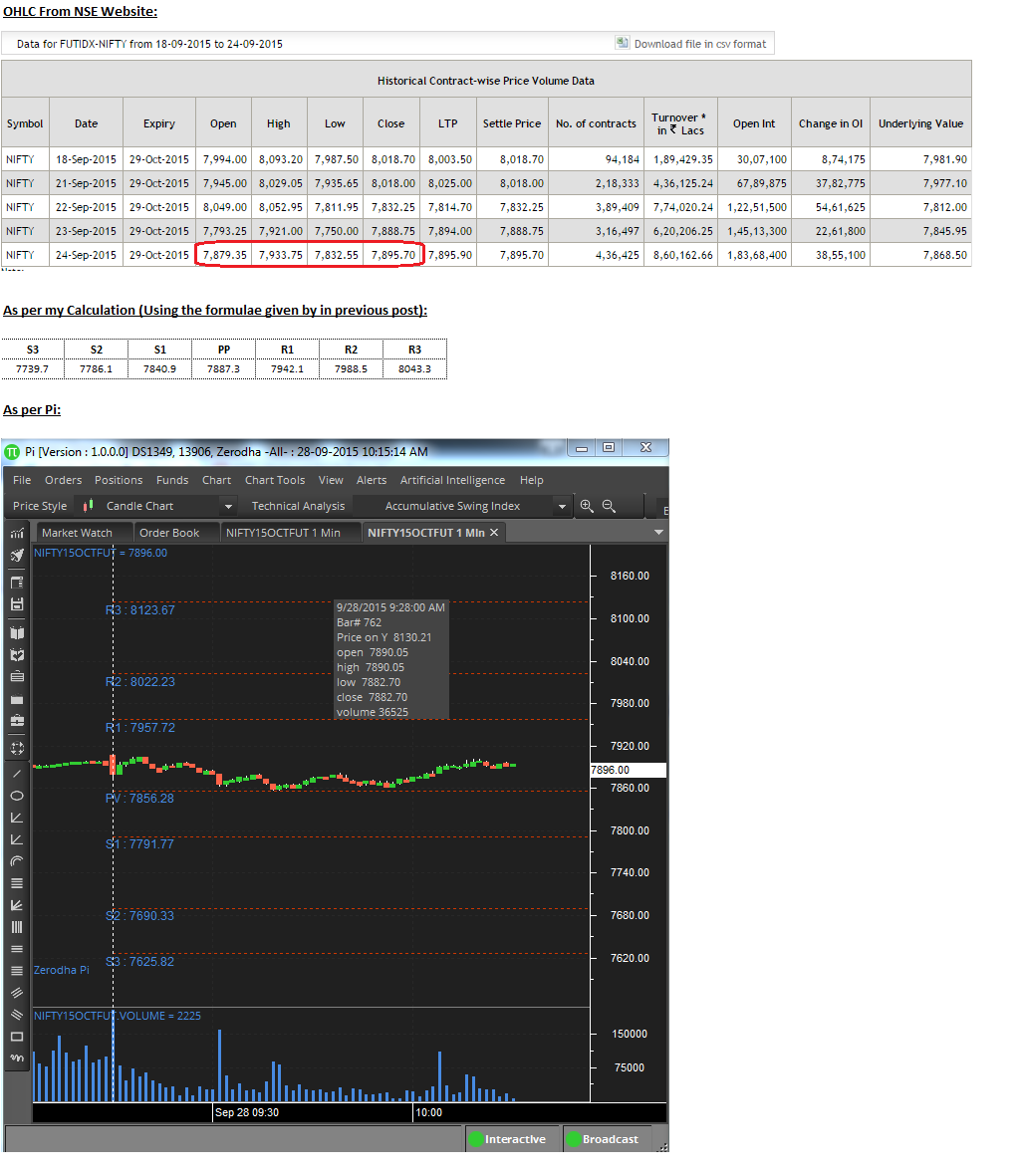Select the arc drawing tool
The height and width of the screenshot is (1176, 1021).
[17, 861]
